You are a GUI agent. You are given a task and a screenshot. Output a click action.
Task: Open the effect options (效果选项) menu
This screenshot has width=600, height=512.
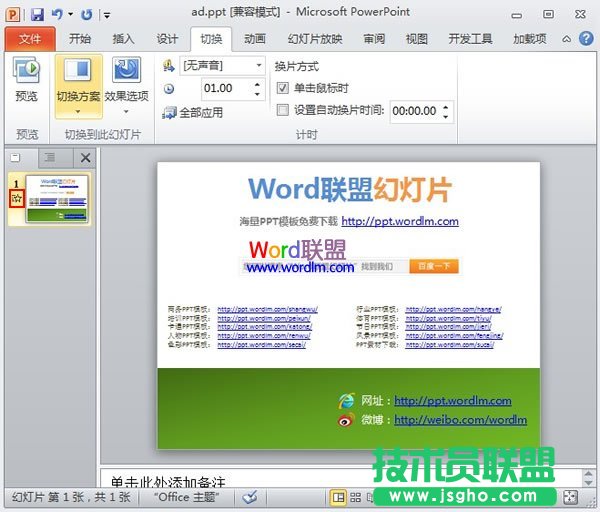[126, 82]
